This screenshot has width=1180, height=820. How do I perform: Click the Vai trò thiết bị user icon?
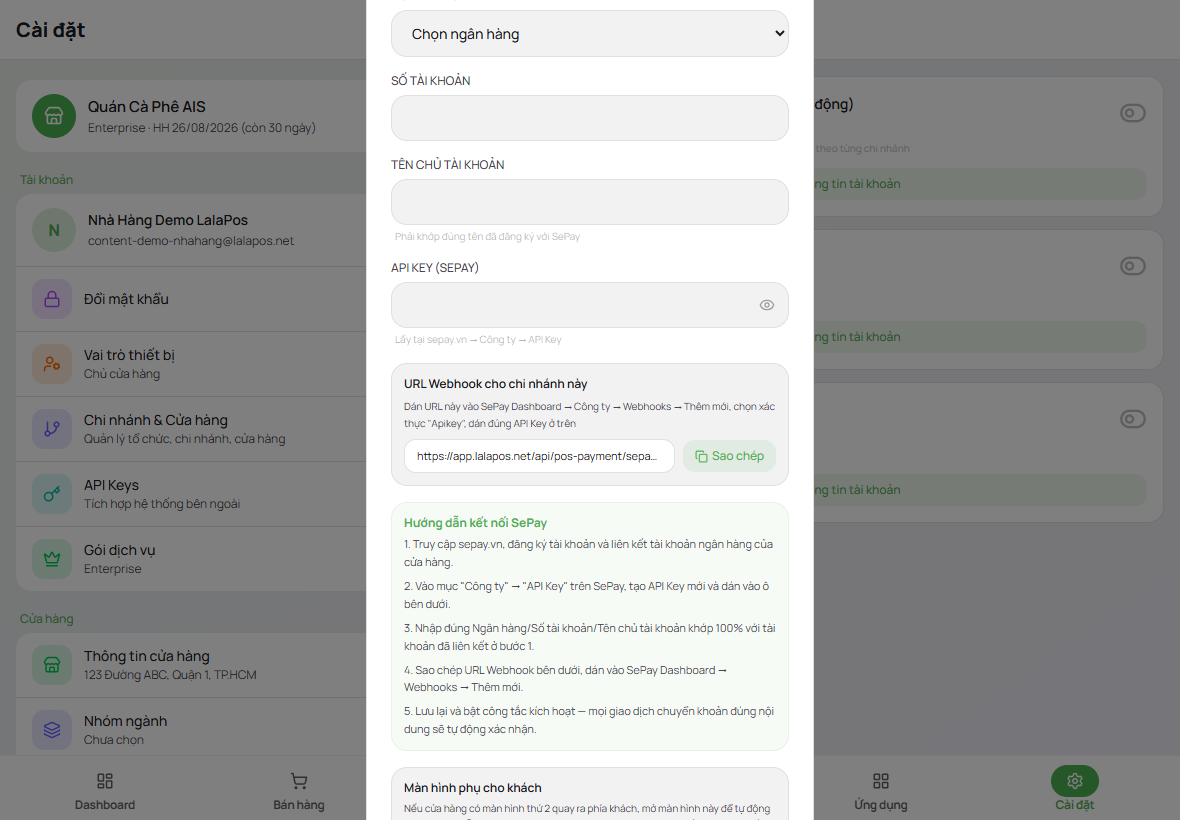pyautogui.click(x=52, y=364)
